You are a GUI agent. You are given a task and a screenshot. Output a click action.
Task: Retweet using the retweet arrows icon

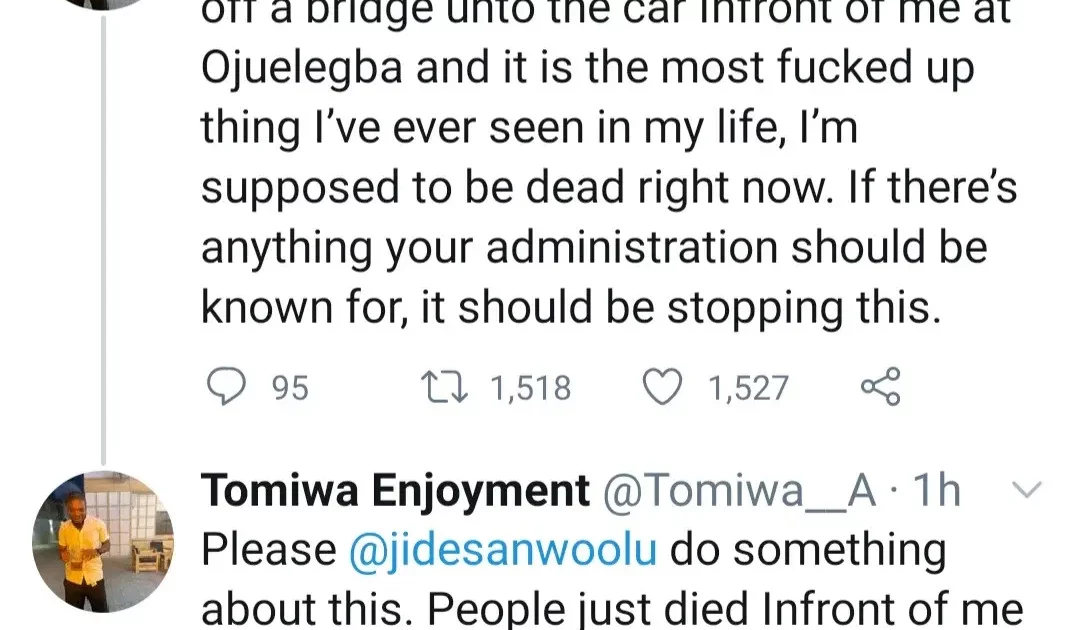(x=445, y=387)
